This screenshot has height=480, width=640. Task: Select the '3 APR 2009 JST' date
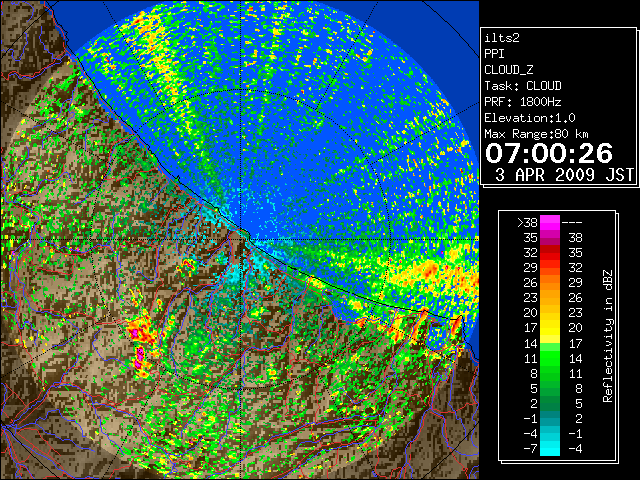[x=564, y=175]
